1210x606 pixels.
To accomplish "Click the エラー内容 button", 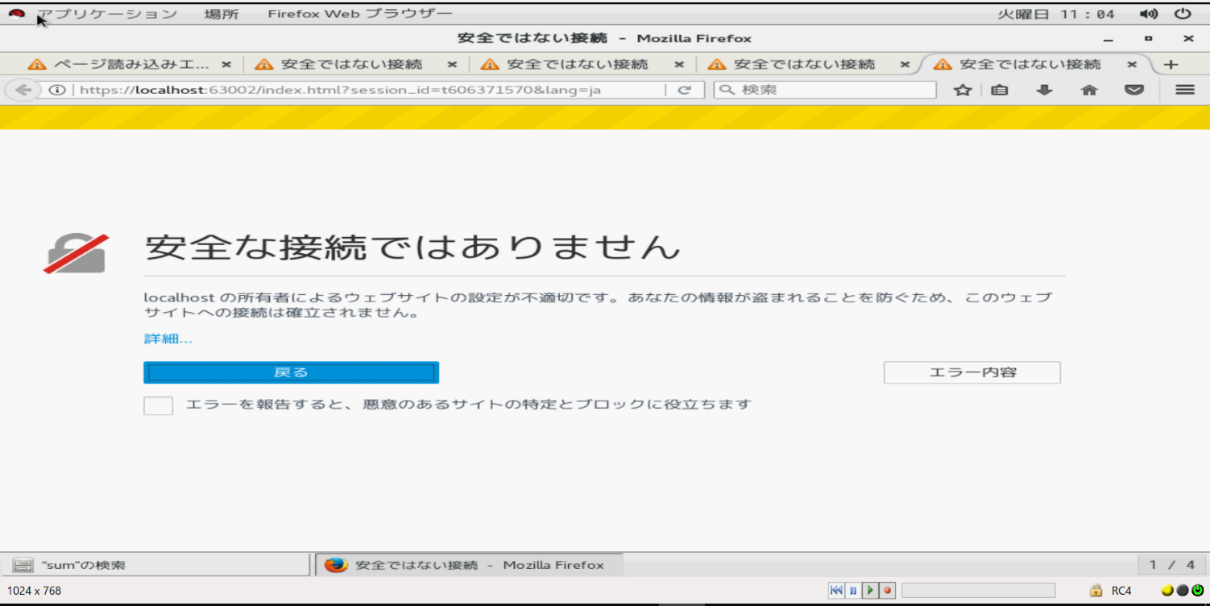I will click(972, 373).
